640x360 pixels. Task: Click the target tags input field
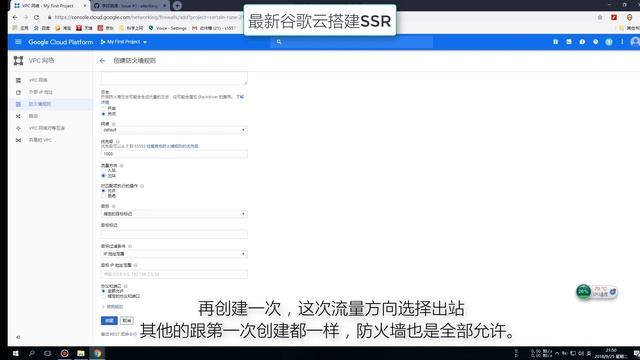click(174, 234)
